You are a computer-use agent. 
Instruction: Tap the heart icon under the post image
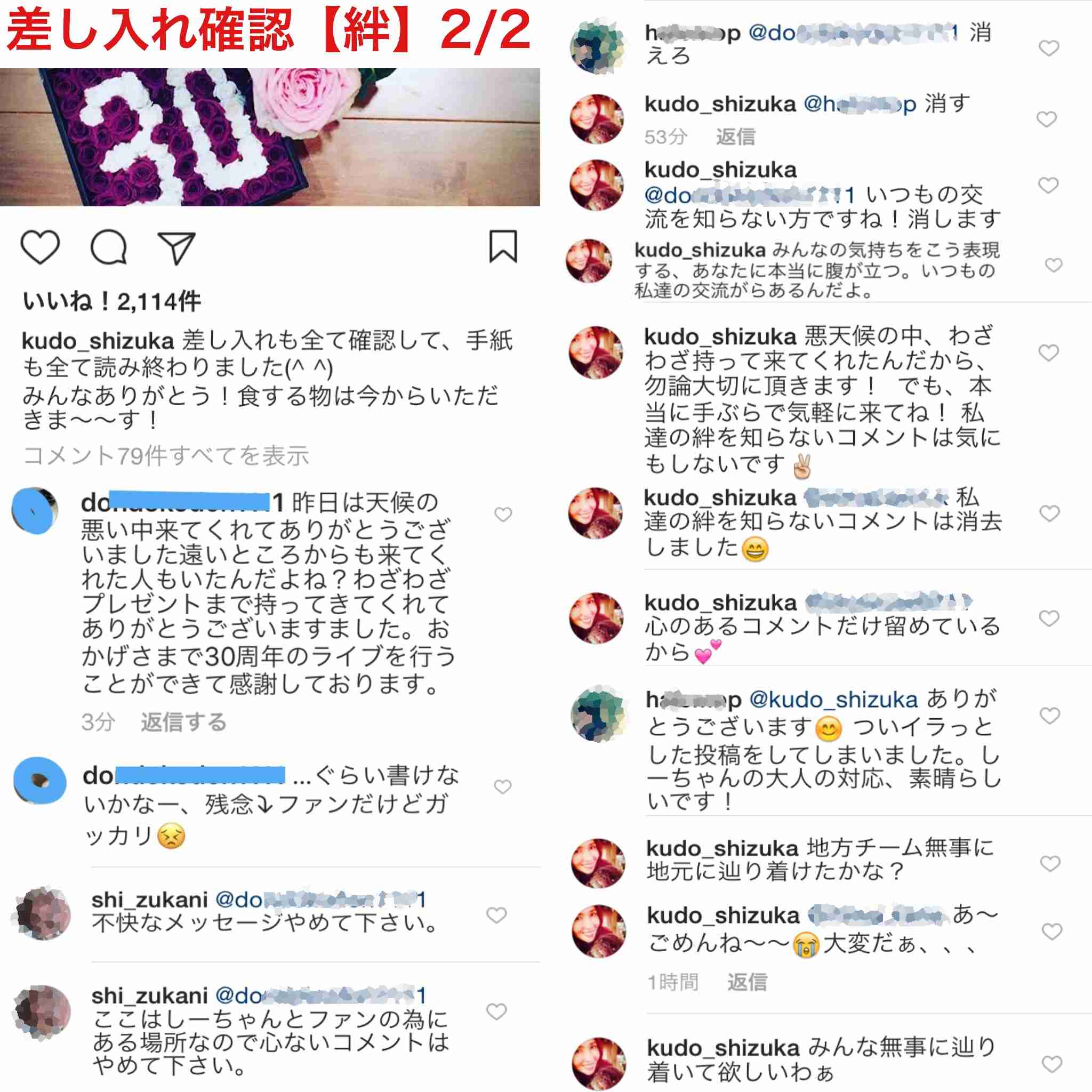[40, 247]
